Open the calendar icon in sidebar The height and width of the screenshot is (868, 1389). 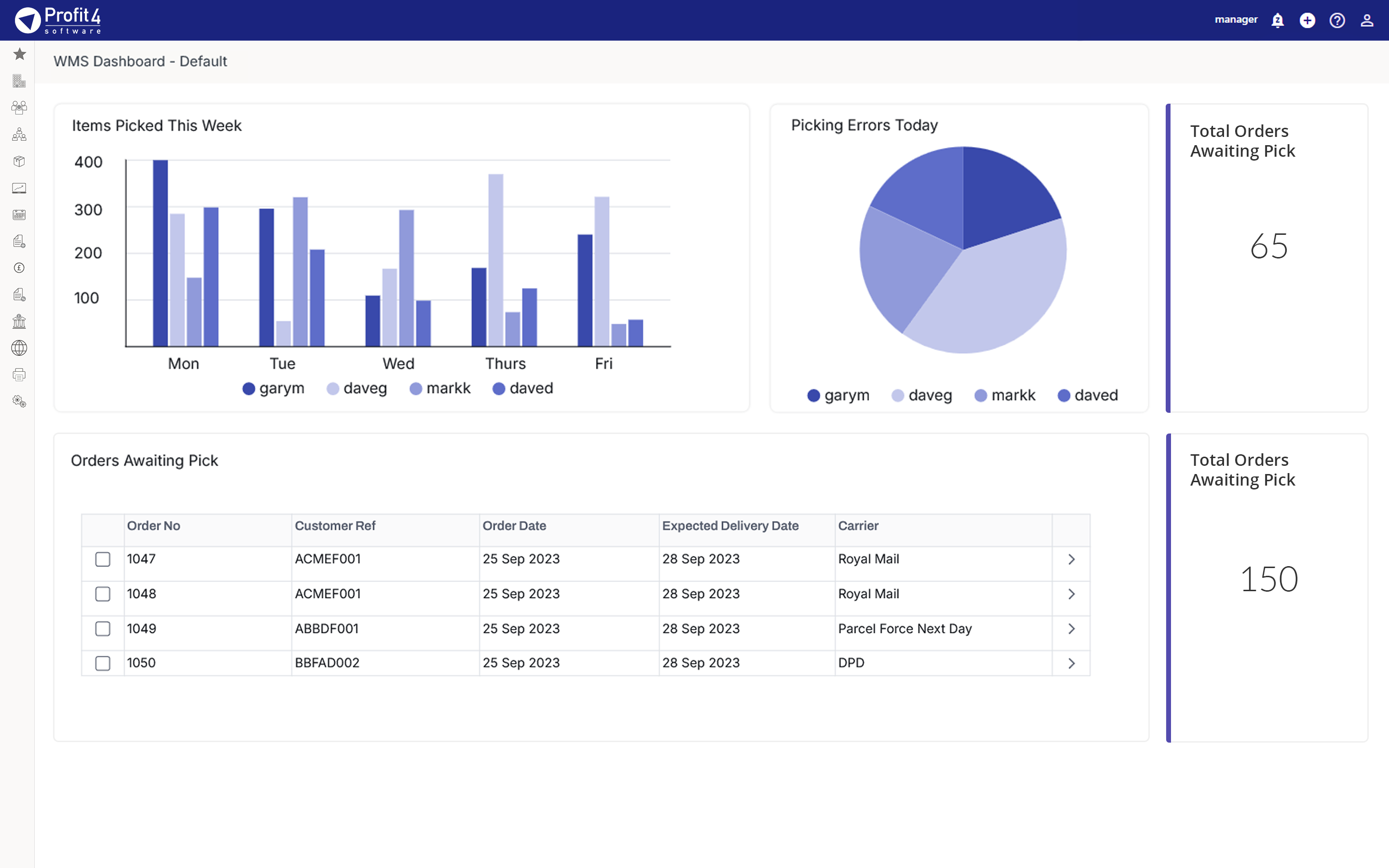19,215
